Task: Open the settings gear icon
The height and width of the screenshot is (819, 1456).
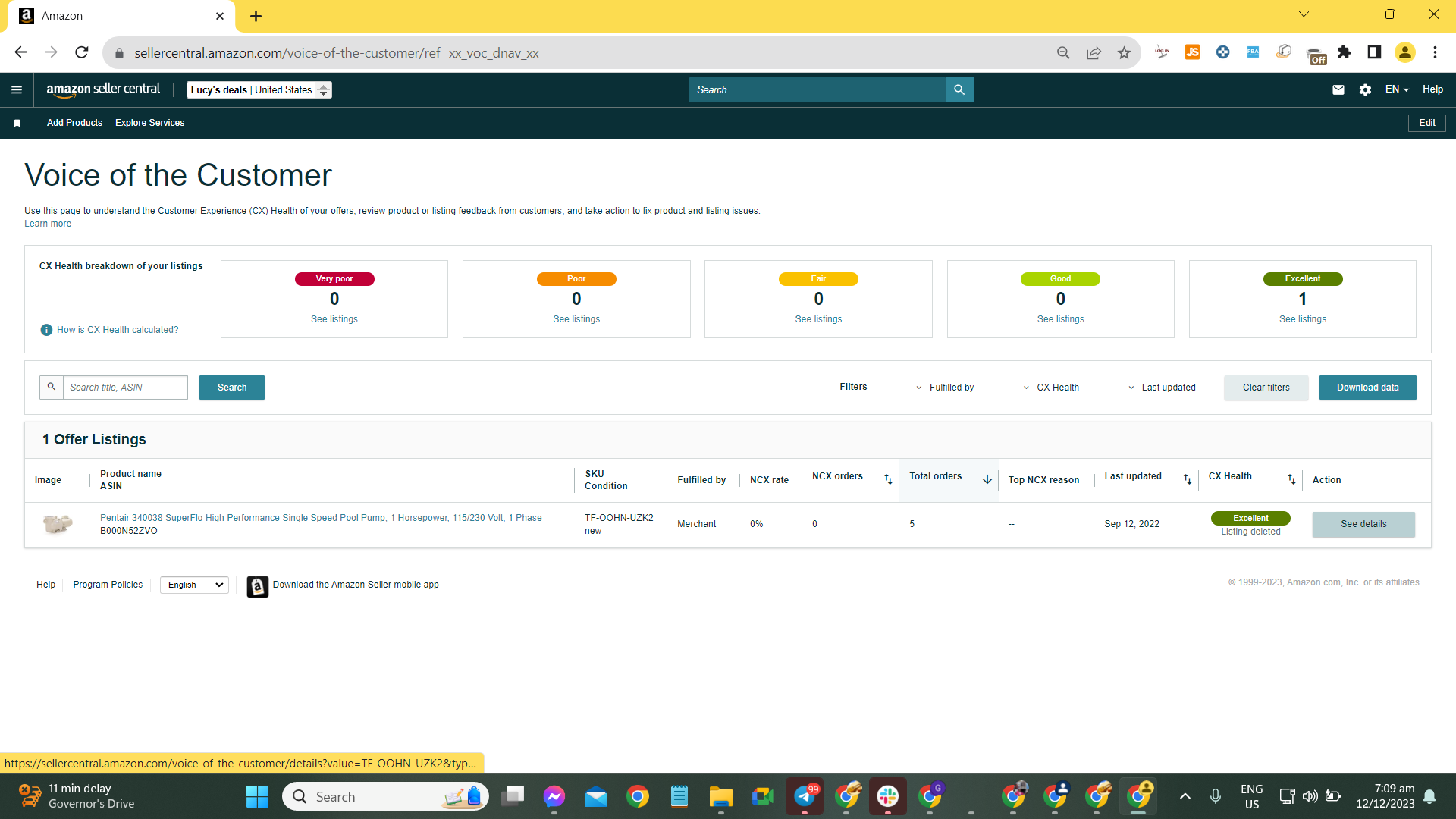Action: (x=1365, y=89)
